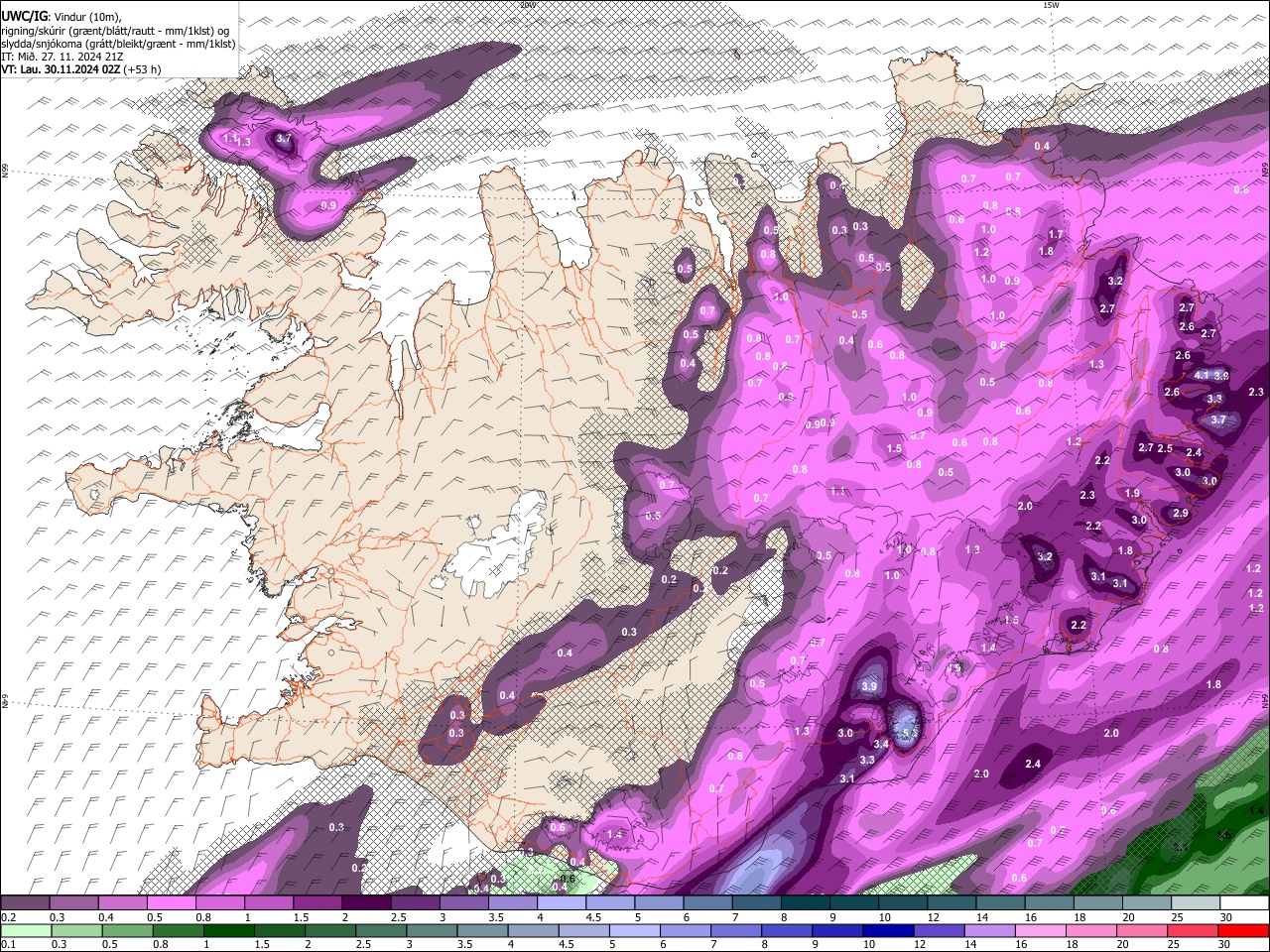Click the "2.9" precipitation value on the map

pyautogui.click(x=1181, y=513)
